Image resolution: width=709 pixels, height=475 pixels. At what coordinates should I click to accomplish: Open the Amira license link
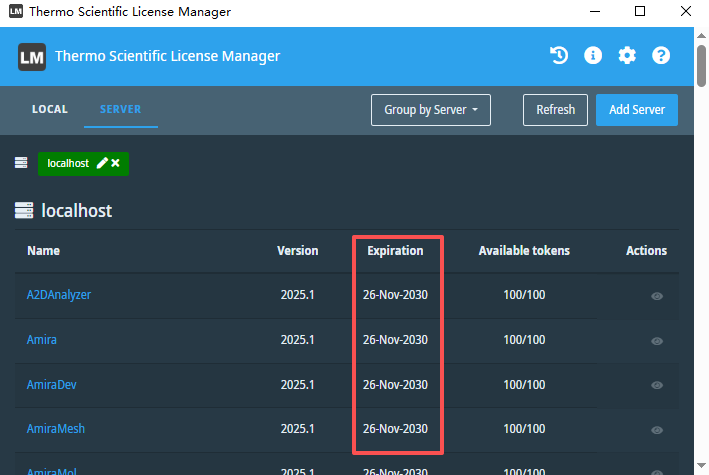[42, 340]
